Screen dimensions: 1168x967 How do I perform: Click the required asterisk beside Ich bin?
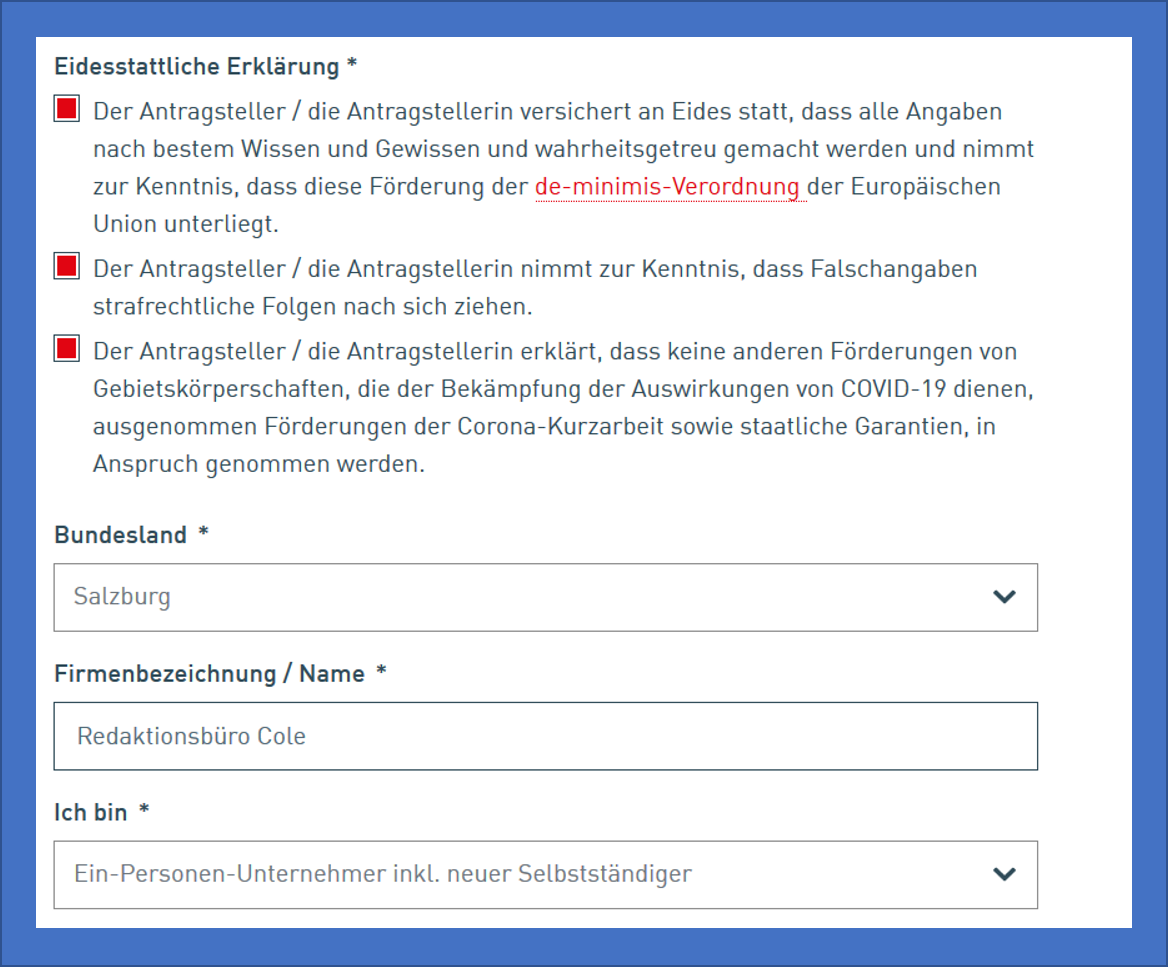point(144,813)
